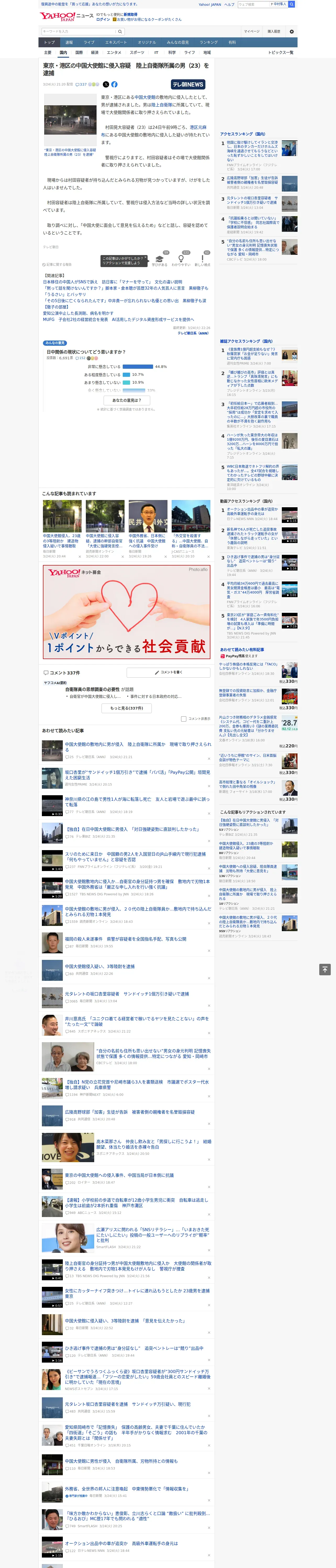Open the テレビ朝日系（ANN） source link
The image size is (336, 1568).
[193, 333]
